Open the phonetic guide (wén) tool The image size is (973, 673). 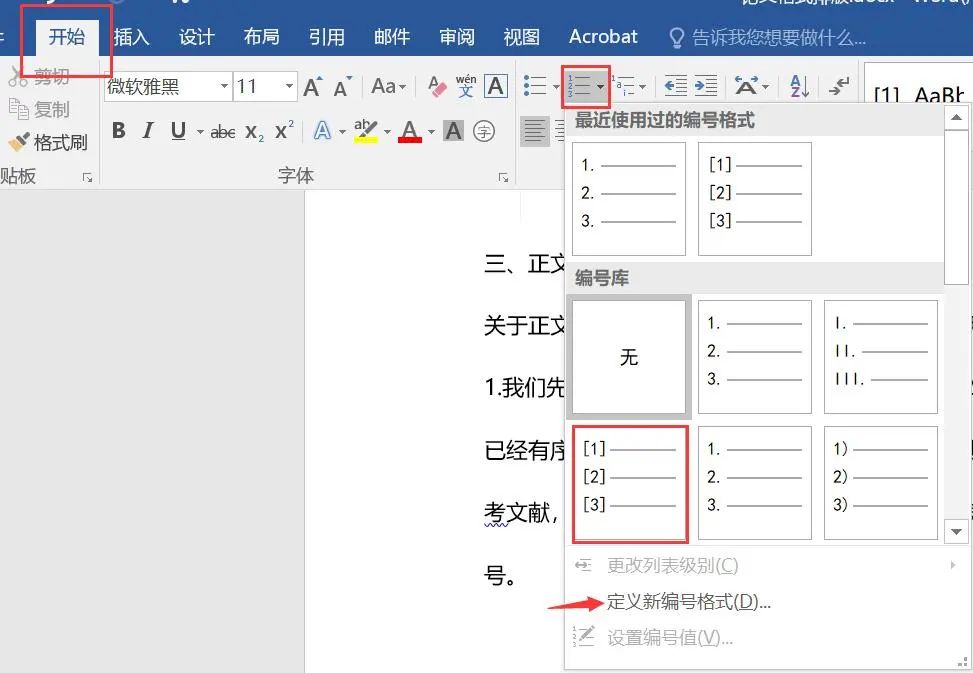coord(465,86)
